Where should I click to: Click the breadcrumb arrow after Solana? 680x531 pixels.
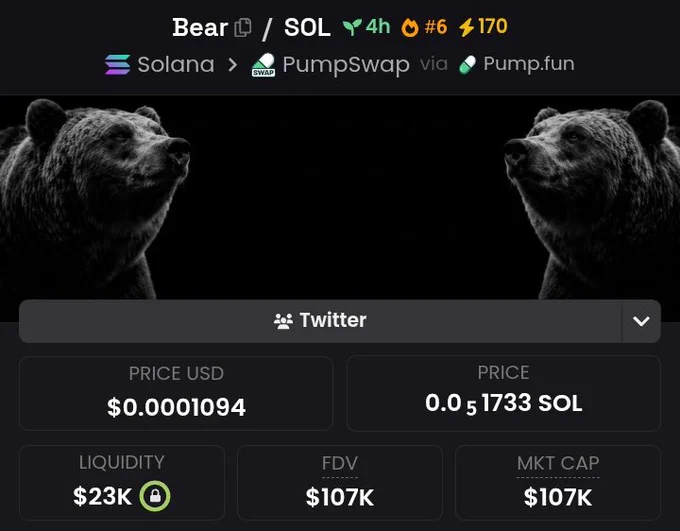[233, 65]
